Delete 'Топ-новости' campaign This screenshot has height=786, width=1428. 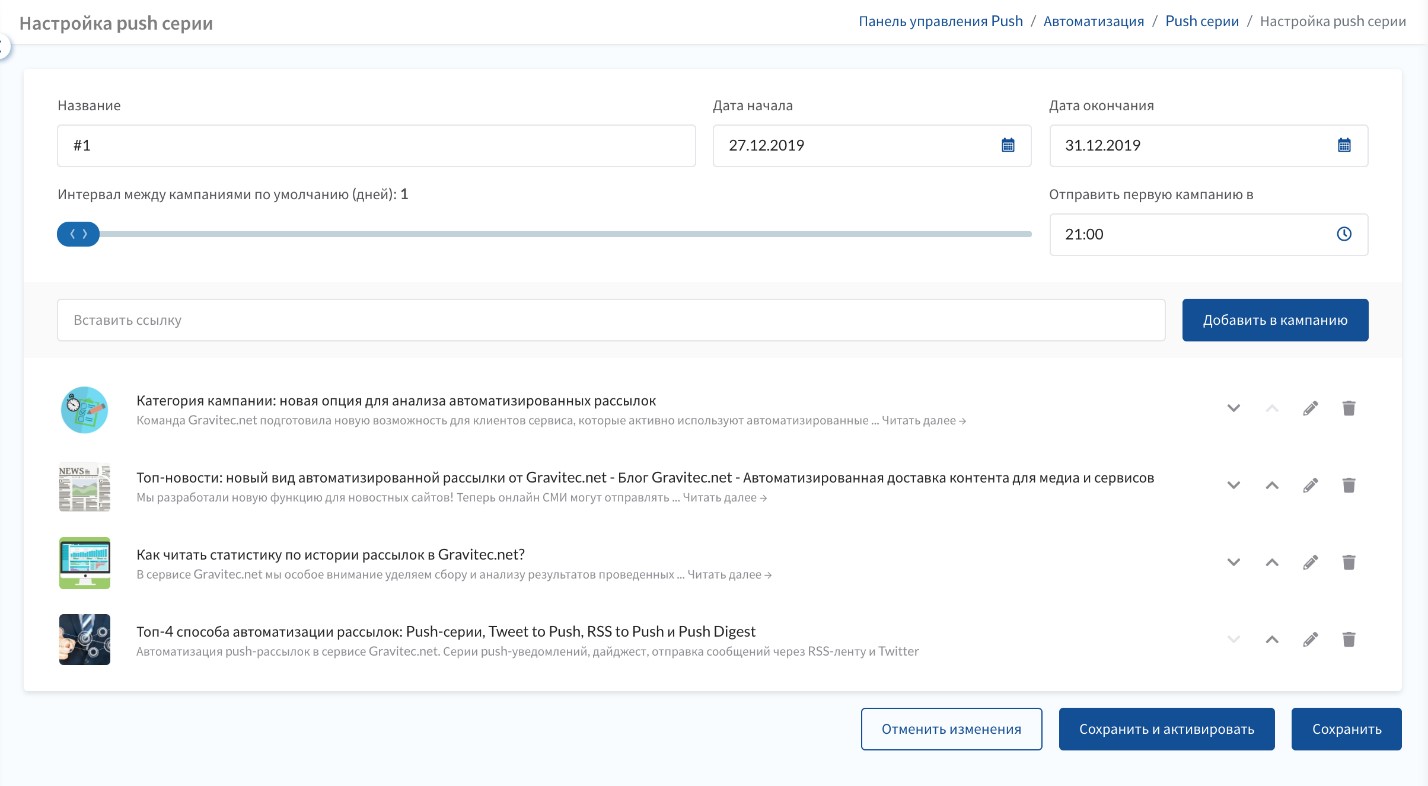(x=1349, y=485)
